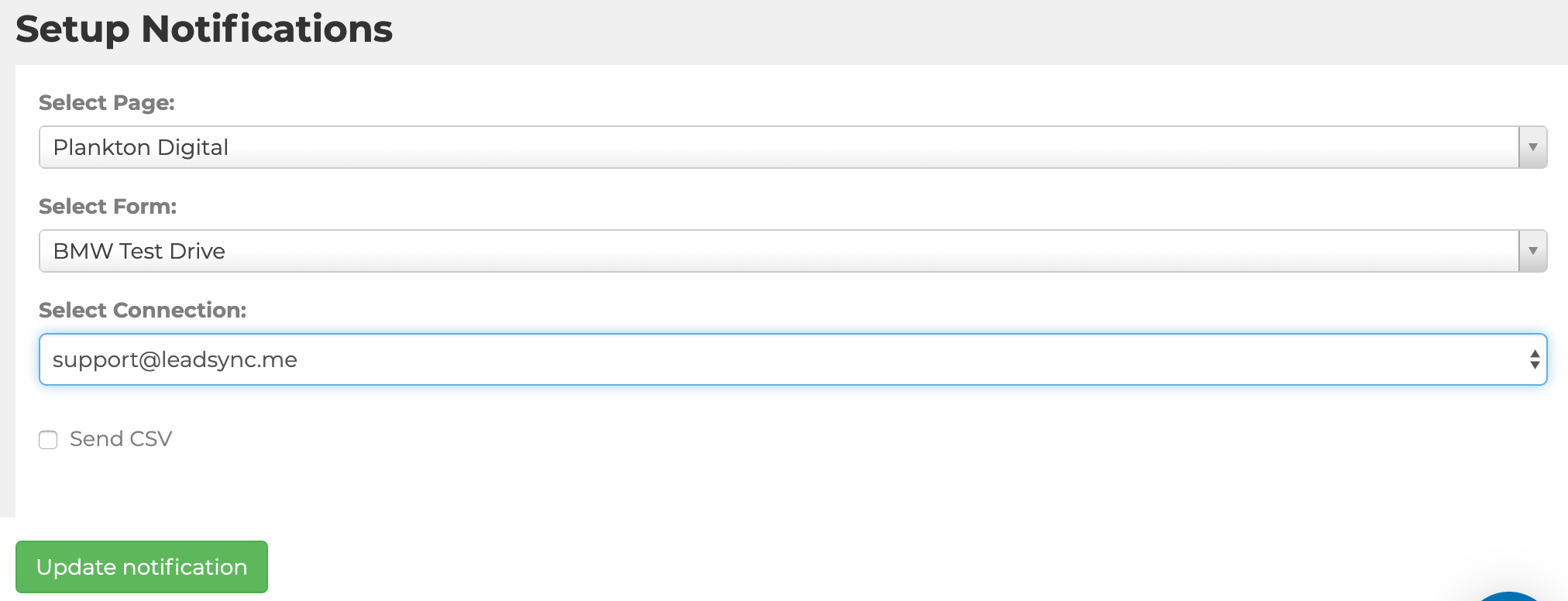
Task: Open the blue chat widget bubble
Action: click(x=1509, y=596)
